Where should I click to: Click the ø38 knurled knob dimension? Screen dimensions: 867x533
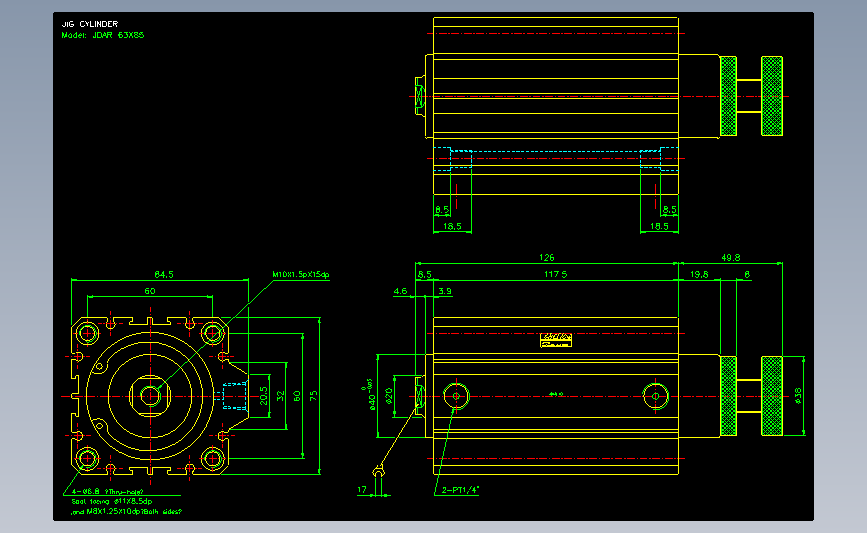tap(798, 396)
